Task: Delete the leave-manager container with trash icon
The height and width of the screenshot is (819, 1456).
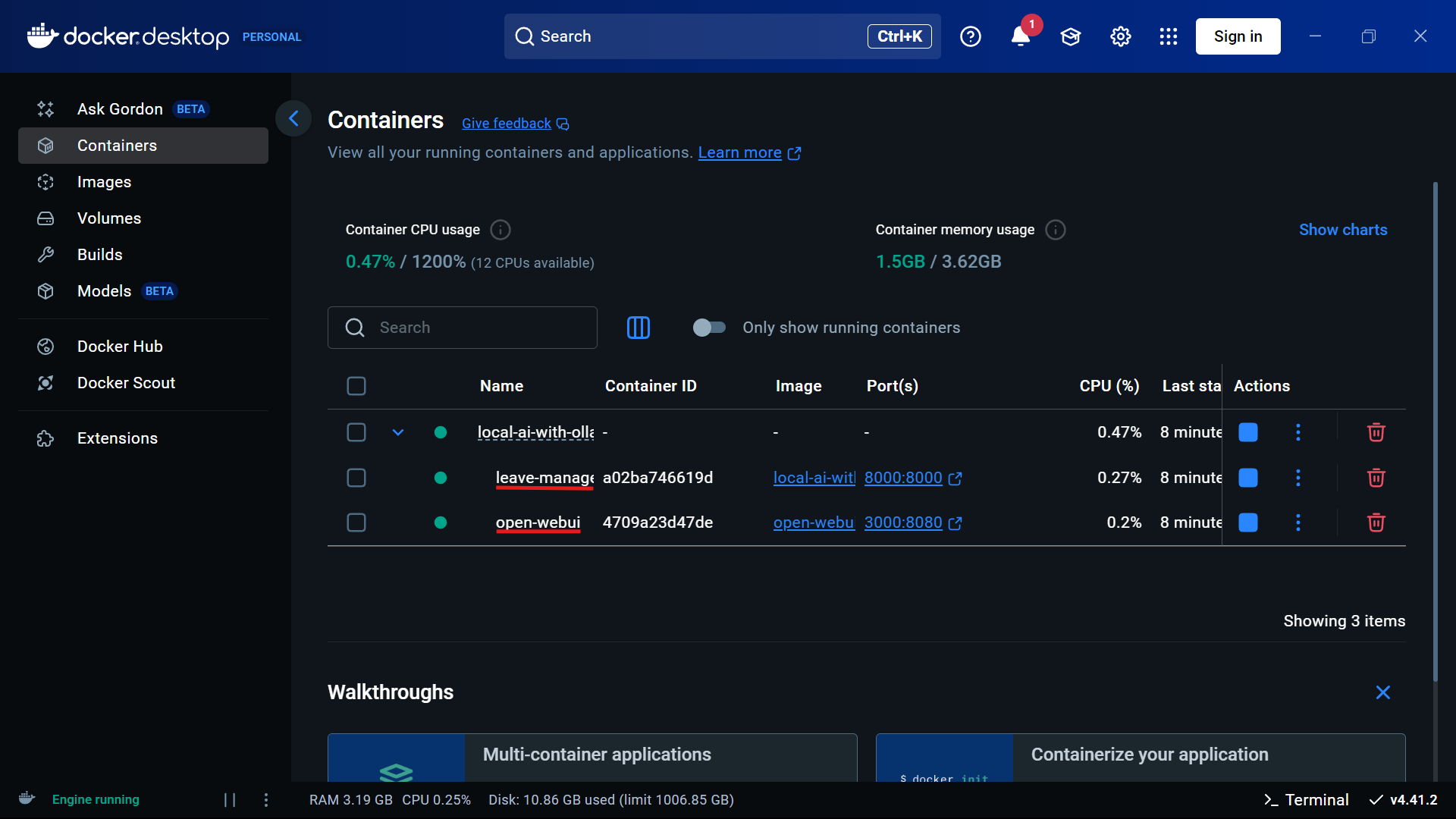Action: pyautogui.click(x=1376, y=478)
